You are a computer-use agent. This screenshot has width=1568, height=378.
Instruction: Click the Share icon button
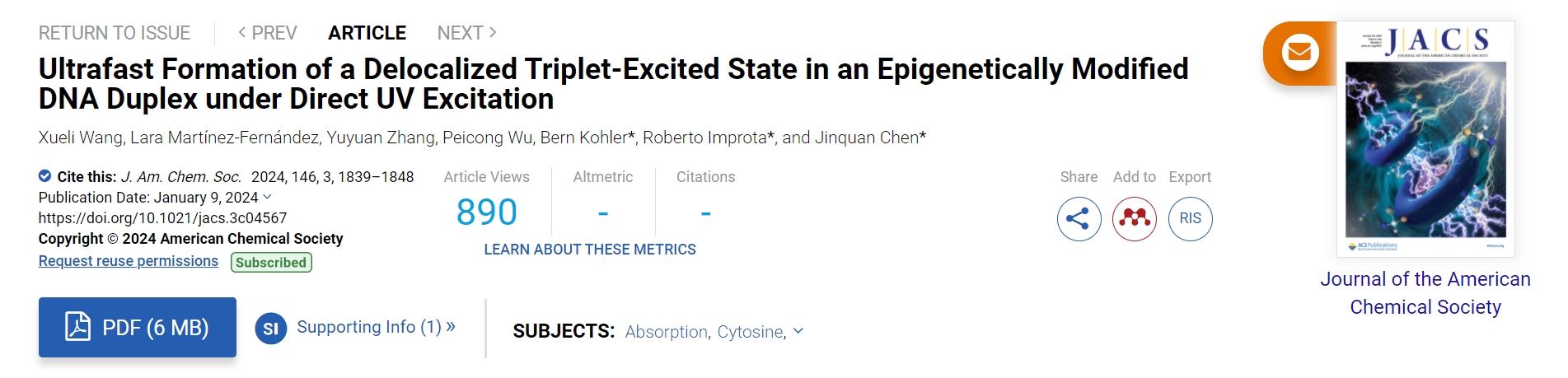pos(1079,219)
